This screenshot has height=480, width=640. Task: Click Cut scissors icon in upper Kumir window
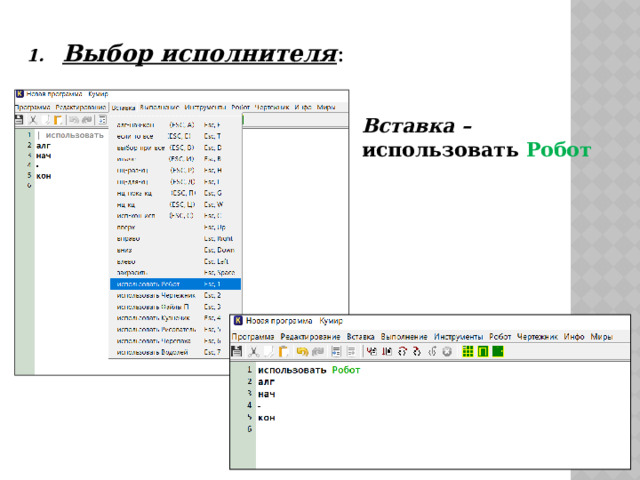(33, 120)
